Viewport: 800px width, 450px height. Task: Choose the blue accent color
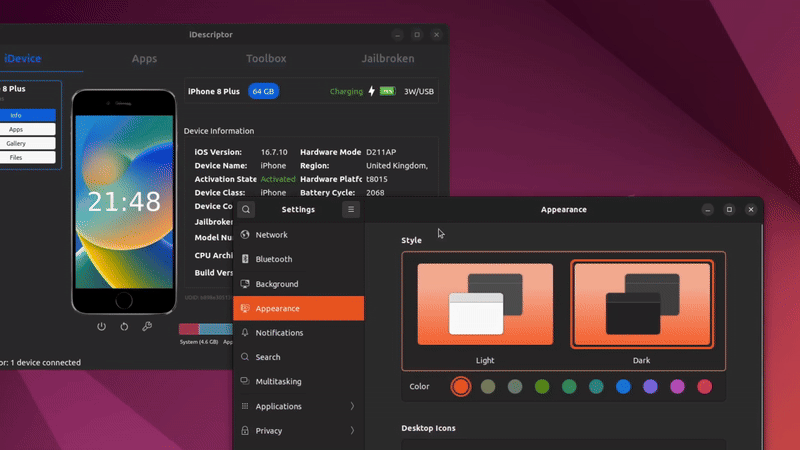pos(623,386)
